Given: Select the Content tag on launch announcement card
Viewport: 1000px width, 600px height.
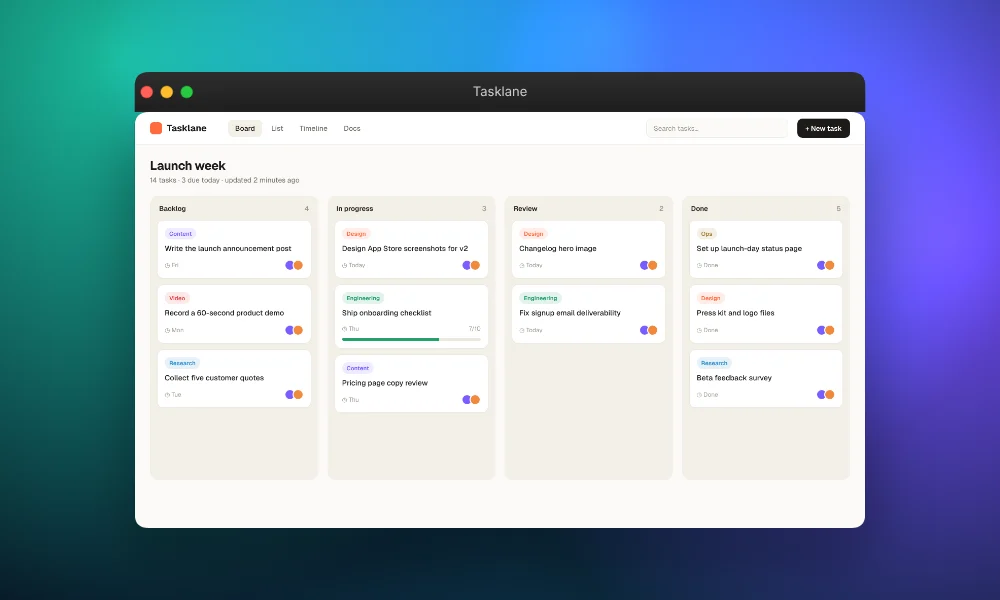Looking at the screenshot, I should [180, 234].
